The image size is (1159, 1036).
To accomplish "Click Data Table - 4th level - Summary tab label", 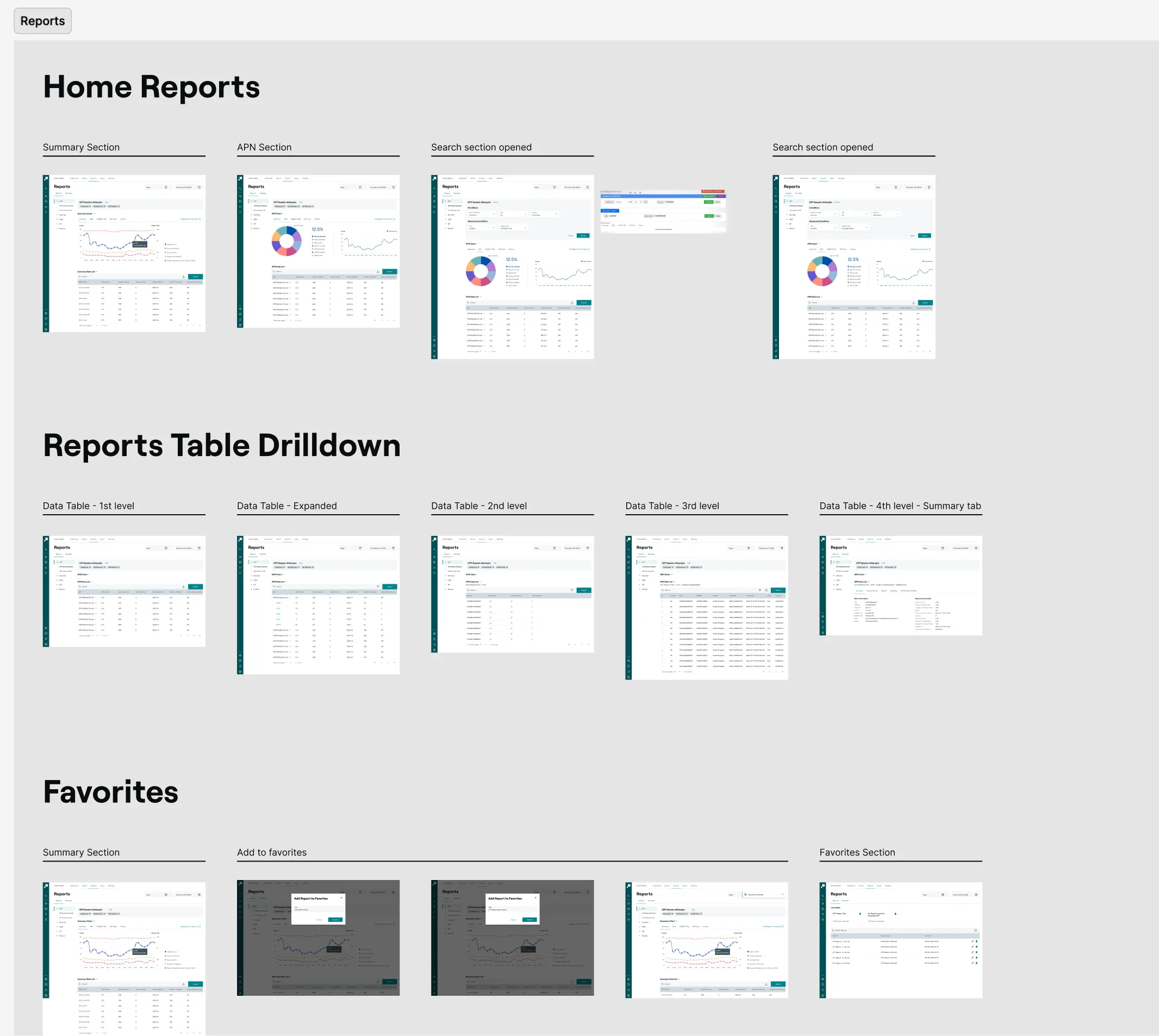I will pyautogui.click(x=900, y=506).
